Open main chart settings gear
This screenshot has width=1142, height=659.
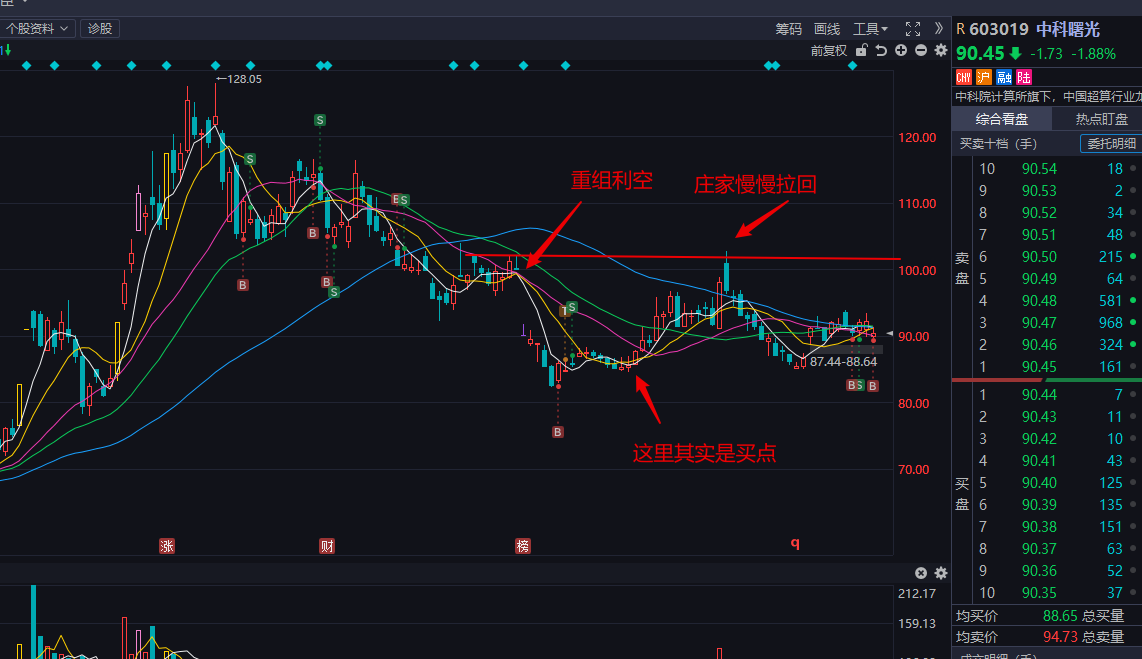click(x=940, y=50)
